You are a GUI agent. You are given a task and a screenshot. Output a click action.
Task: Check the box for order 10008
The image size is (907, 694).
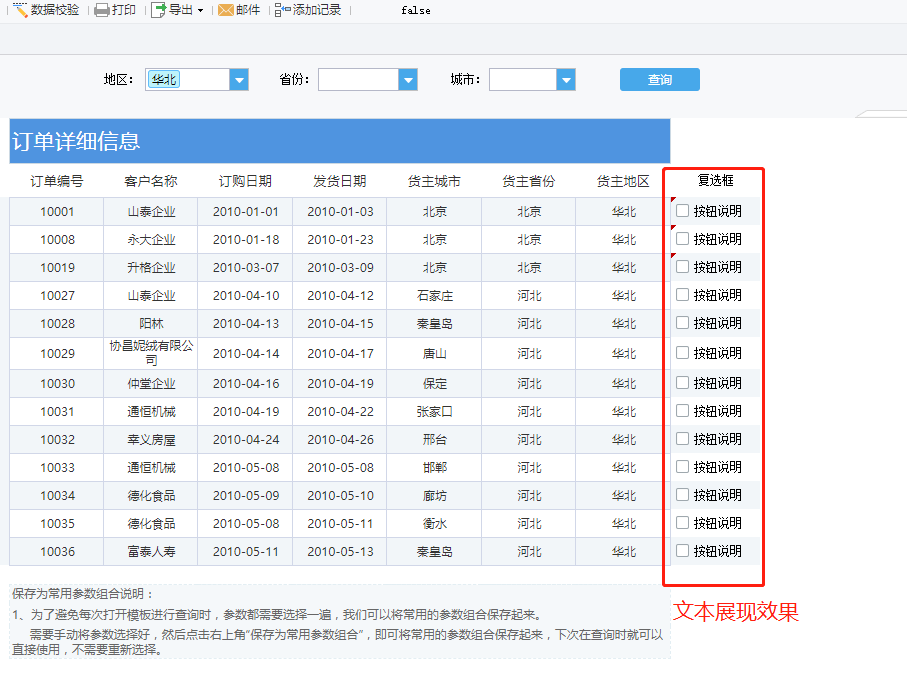pos(683,238)
